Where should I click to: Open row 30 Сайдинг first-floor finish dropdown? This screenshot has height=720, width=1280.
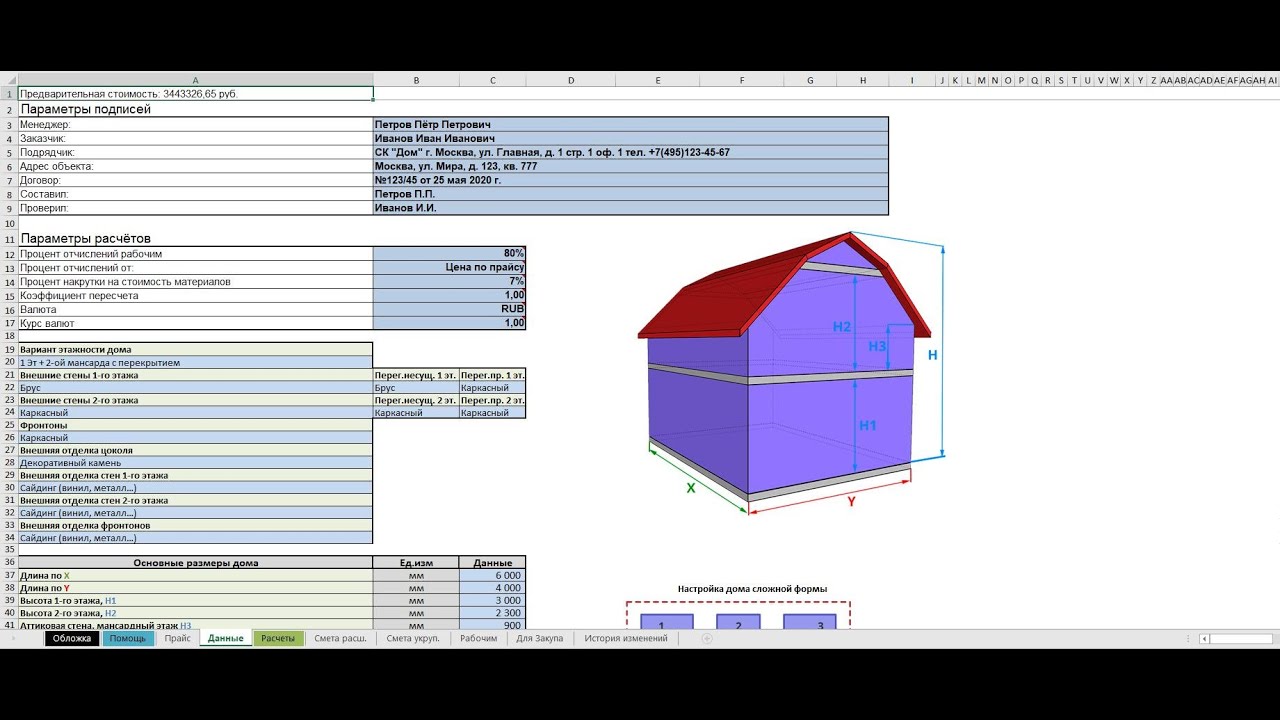click(195, 487)
